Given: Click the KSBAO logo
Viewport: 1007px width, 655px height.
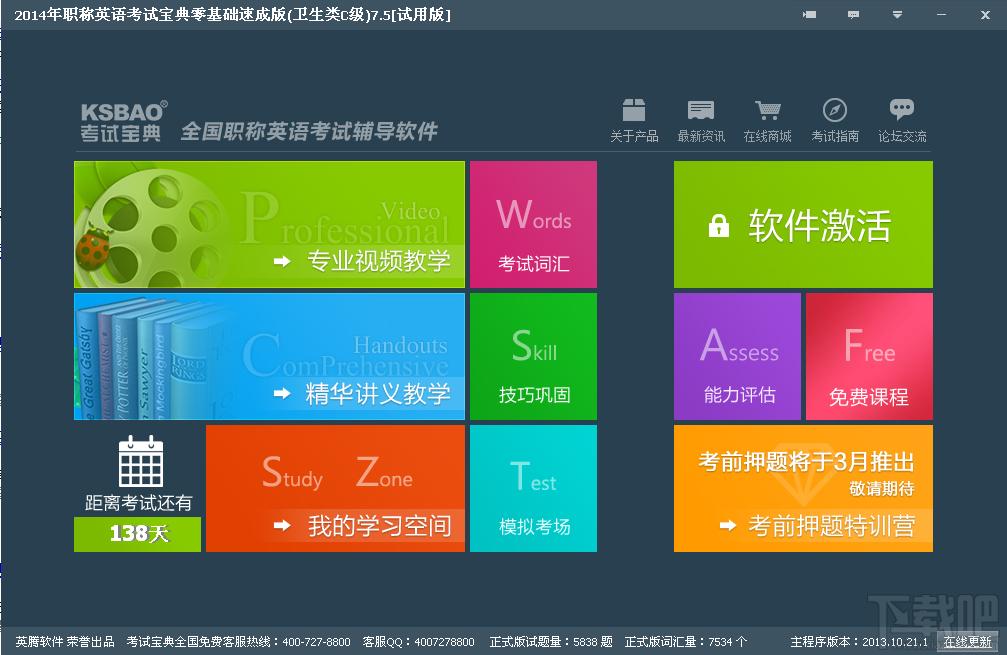Looking at the screenshot, I should 122,121.
